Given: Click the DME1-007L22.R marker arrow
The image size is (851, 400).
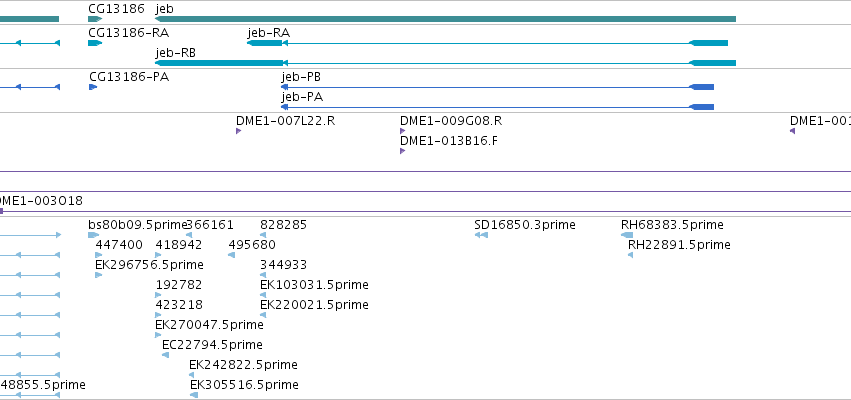Looking at the screenshot, I should (x=238, y=131).
